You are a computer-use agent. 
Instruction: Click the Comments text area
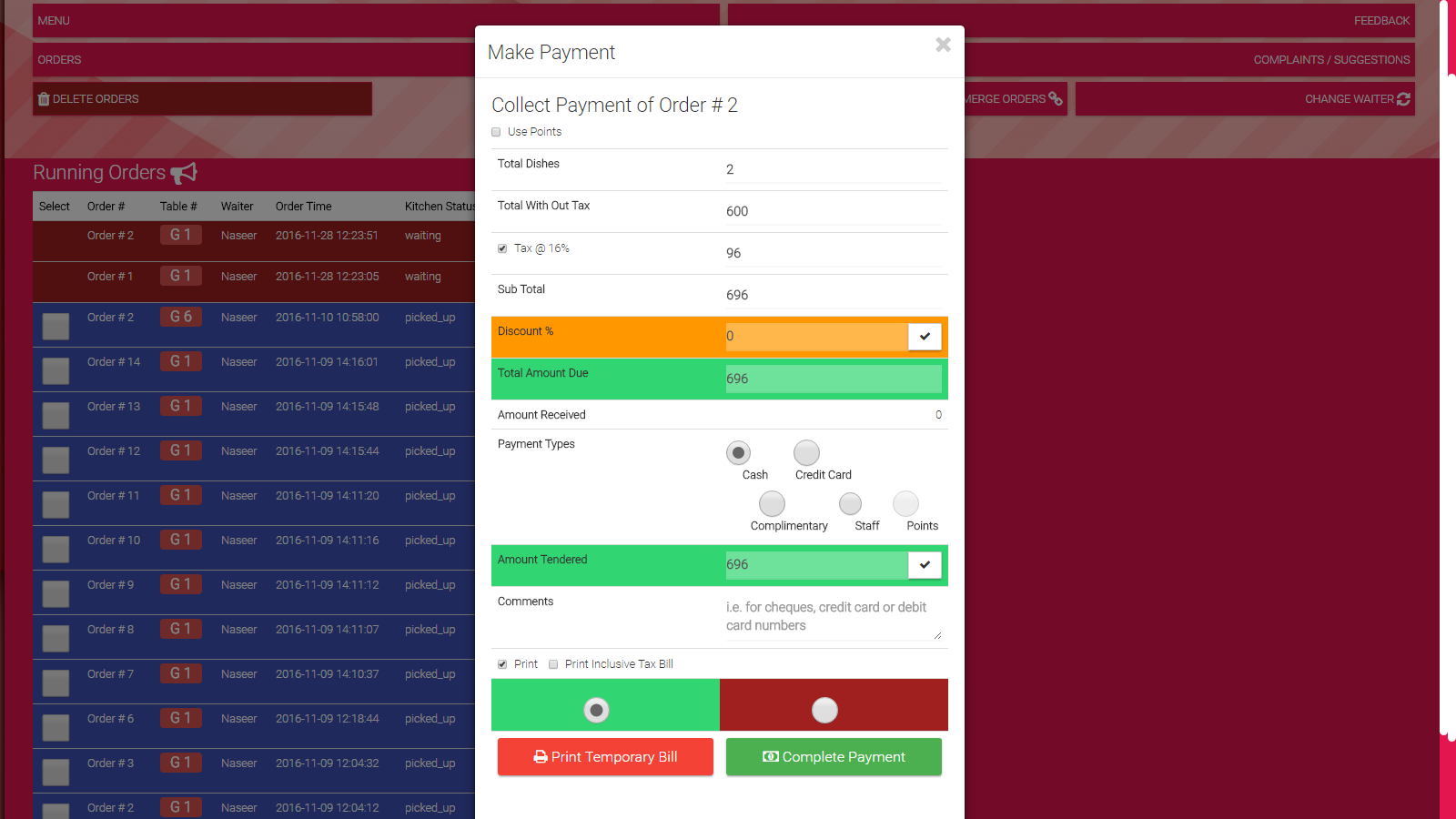pyautogui.click(x=832, y=617)
